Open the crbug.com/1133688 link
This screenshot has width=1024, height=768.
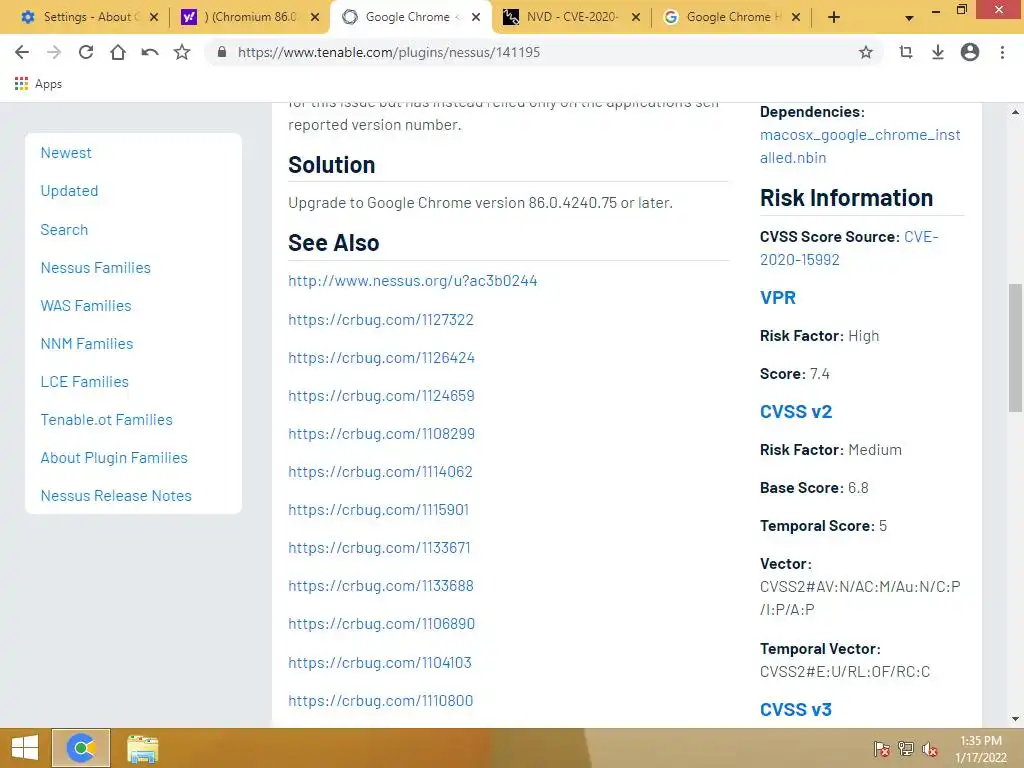click(x=381, y=586)
